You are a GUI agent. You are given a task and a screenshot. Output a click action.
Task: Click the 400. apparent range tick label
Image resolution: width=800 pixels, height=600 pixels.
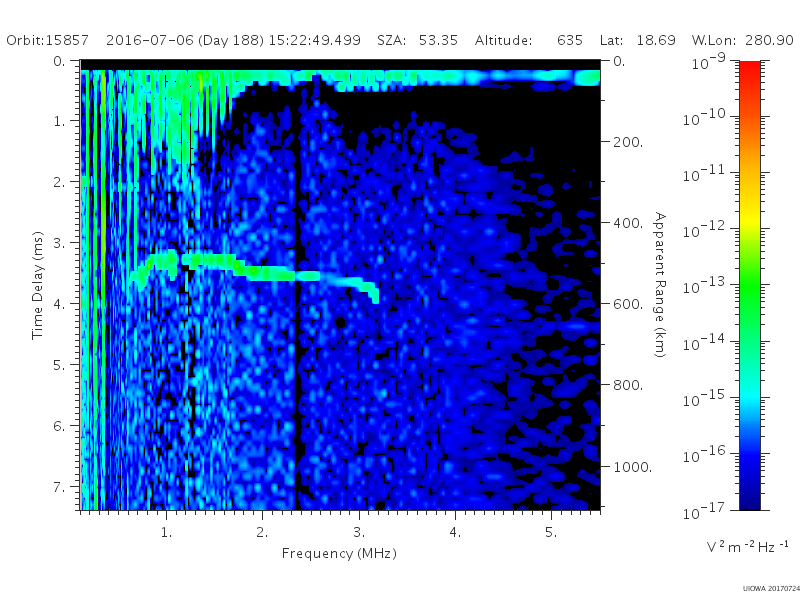coord(628,223)
